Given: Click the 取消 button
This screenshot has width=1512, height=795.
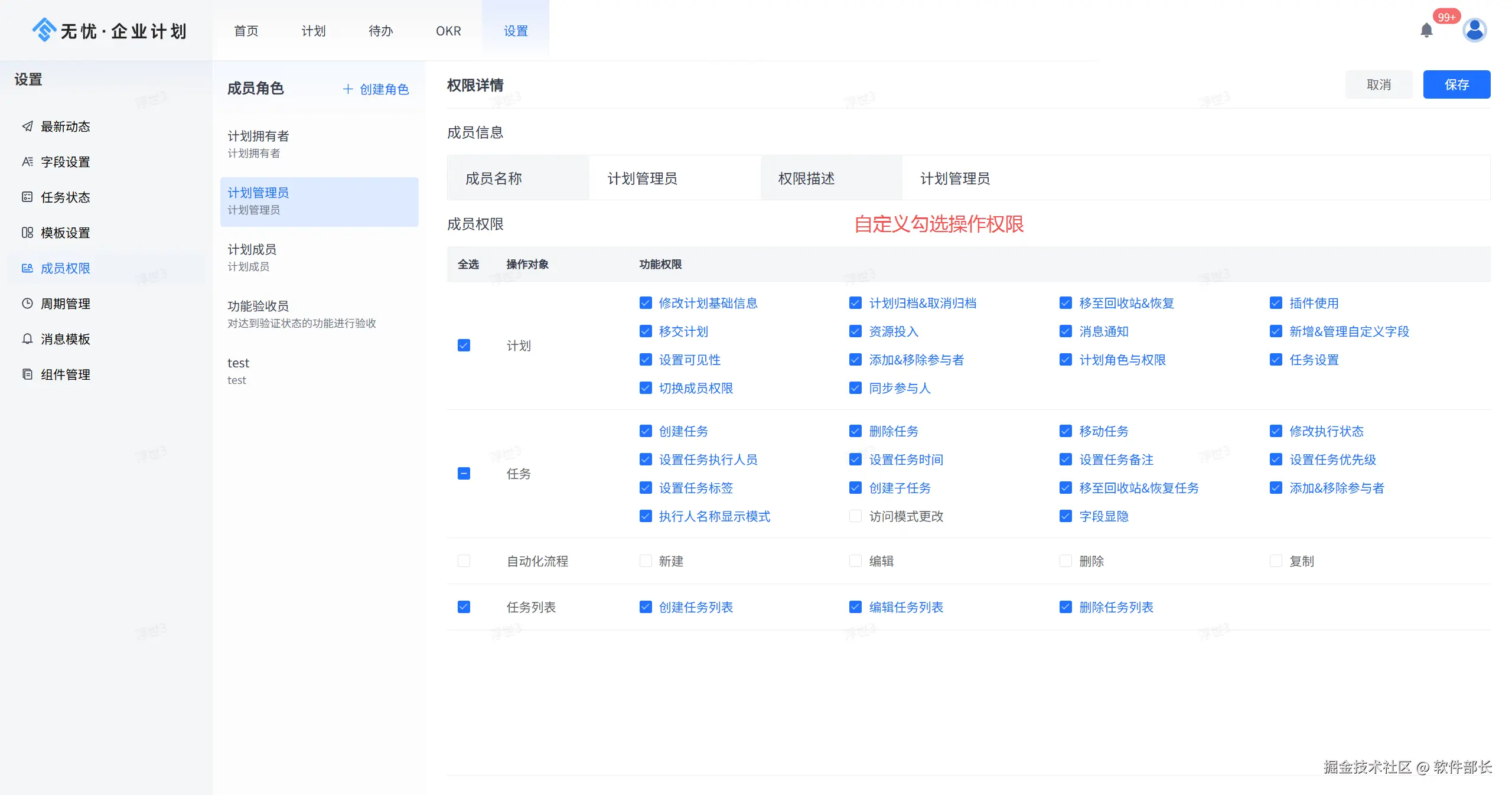Looking at the screenshot, I should [x=1378, y=84].
